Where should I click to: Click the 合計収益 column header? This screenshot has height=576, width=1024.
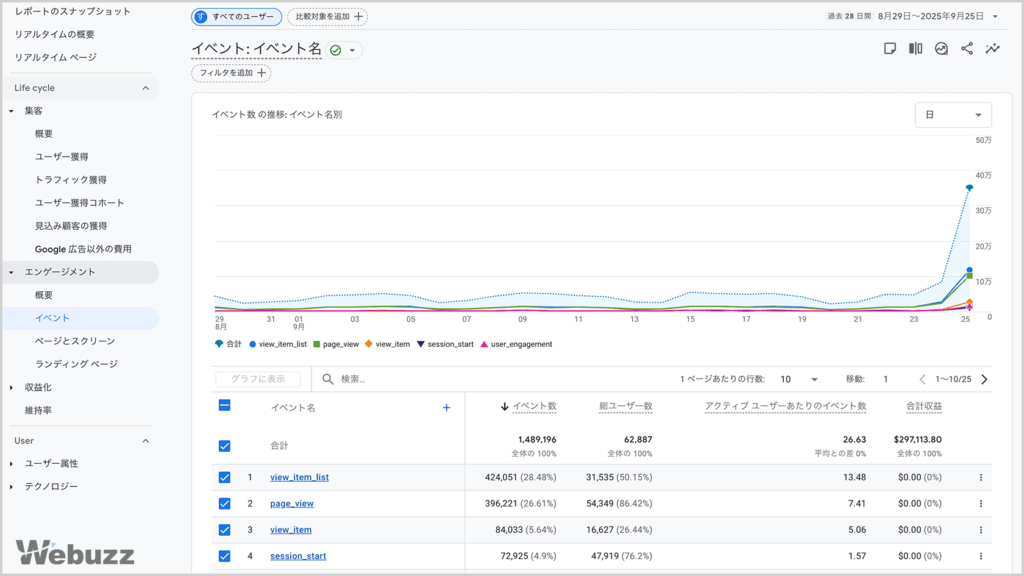click(x=923, y=406)
